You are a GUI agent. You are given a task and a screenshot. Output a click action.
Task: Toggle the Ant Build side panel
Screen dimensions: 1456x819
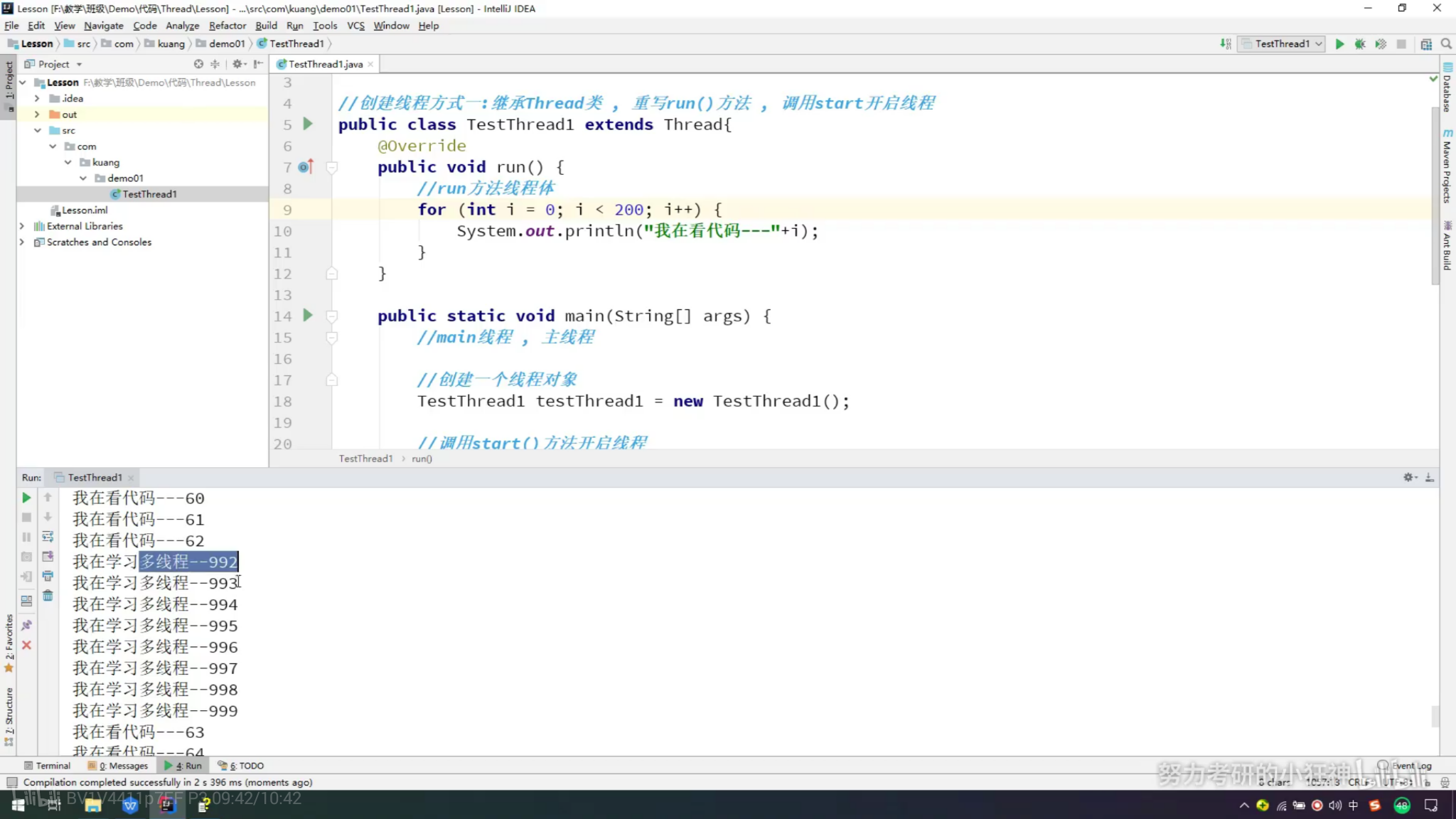point(1447,246)
